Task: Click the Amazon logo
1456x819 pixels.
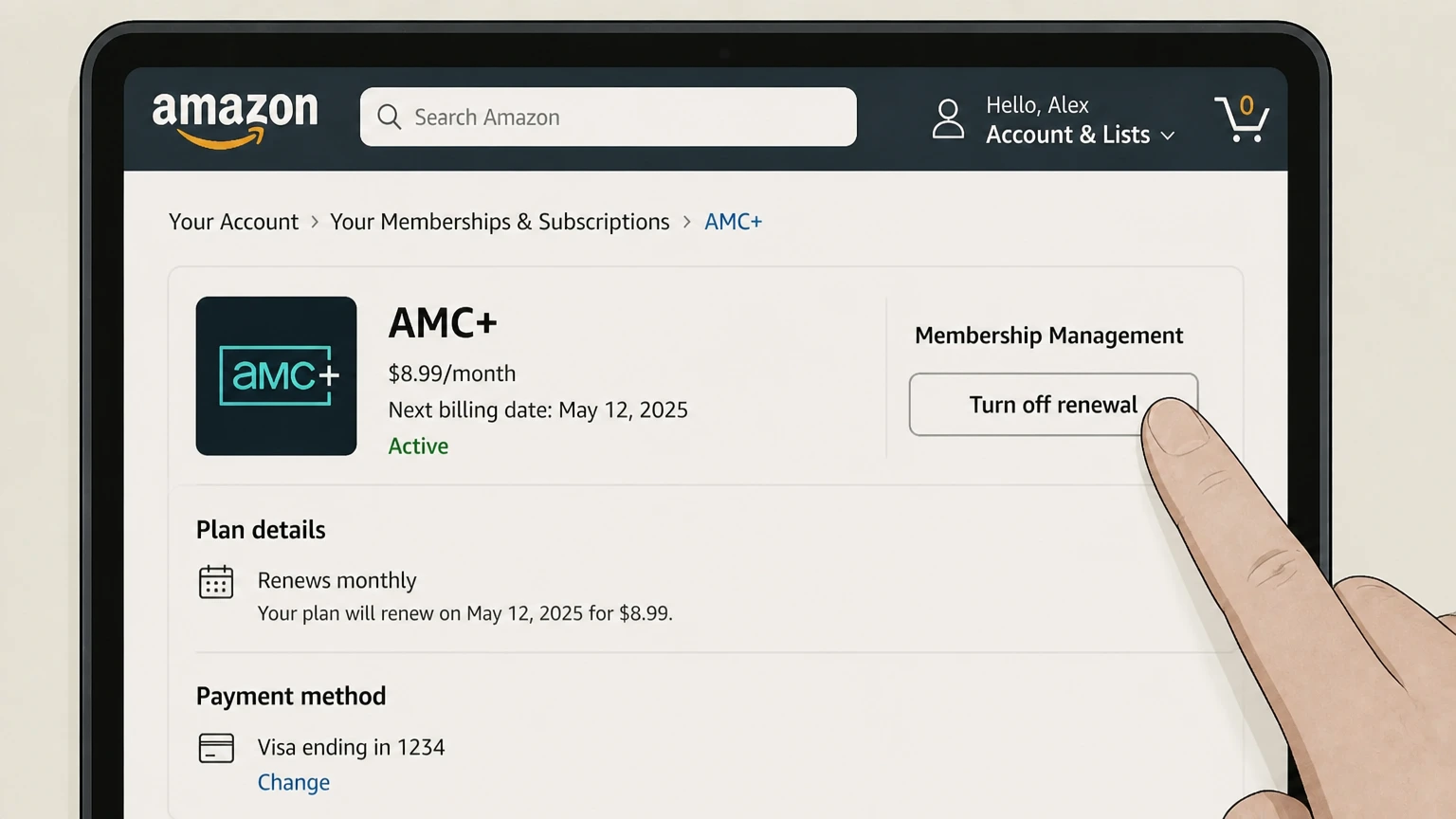Action: (235, 119)
